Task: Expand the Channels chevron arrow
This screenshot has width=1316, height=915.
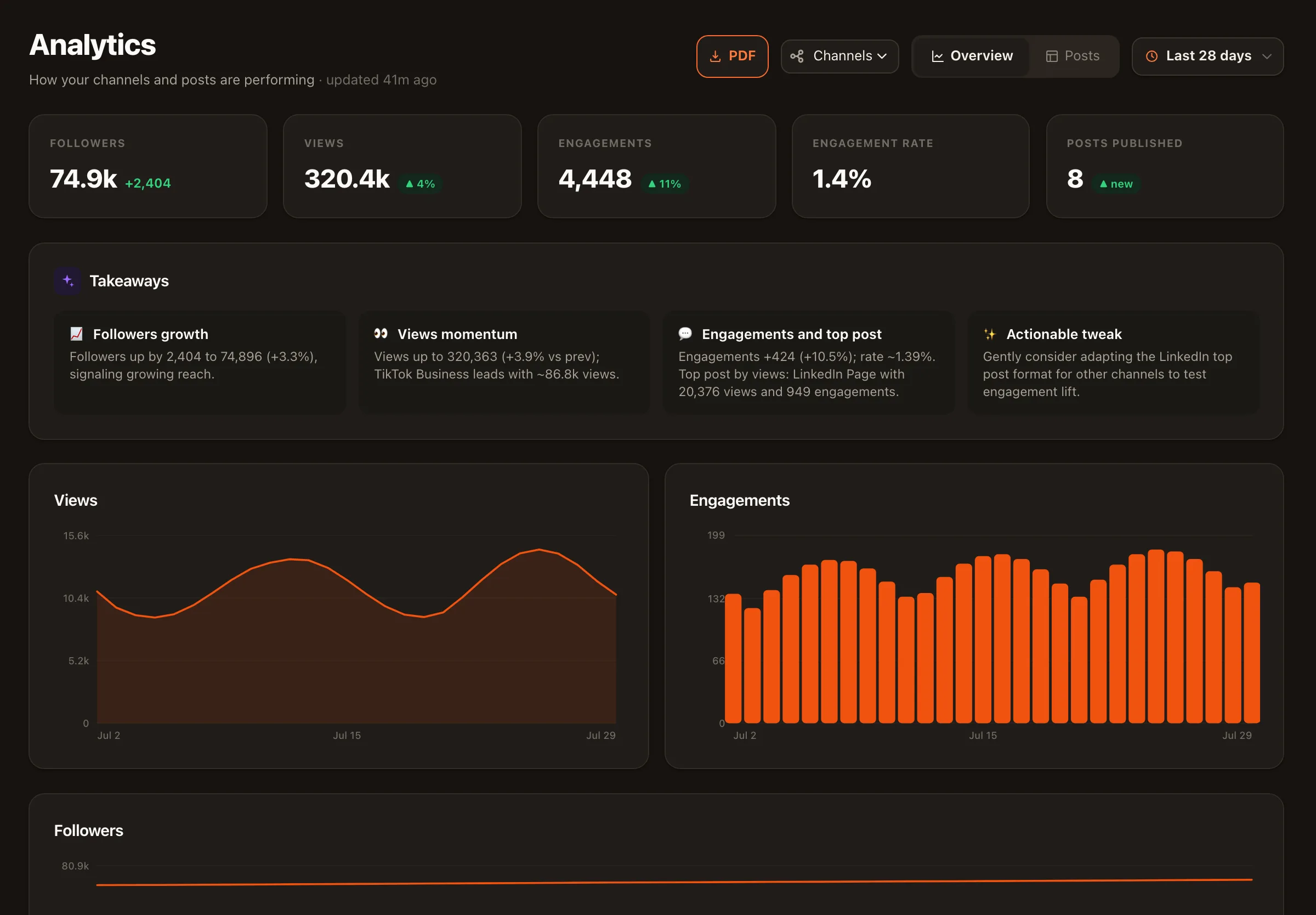Action: coord(882,56)
